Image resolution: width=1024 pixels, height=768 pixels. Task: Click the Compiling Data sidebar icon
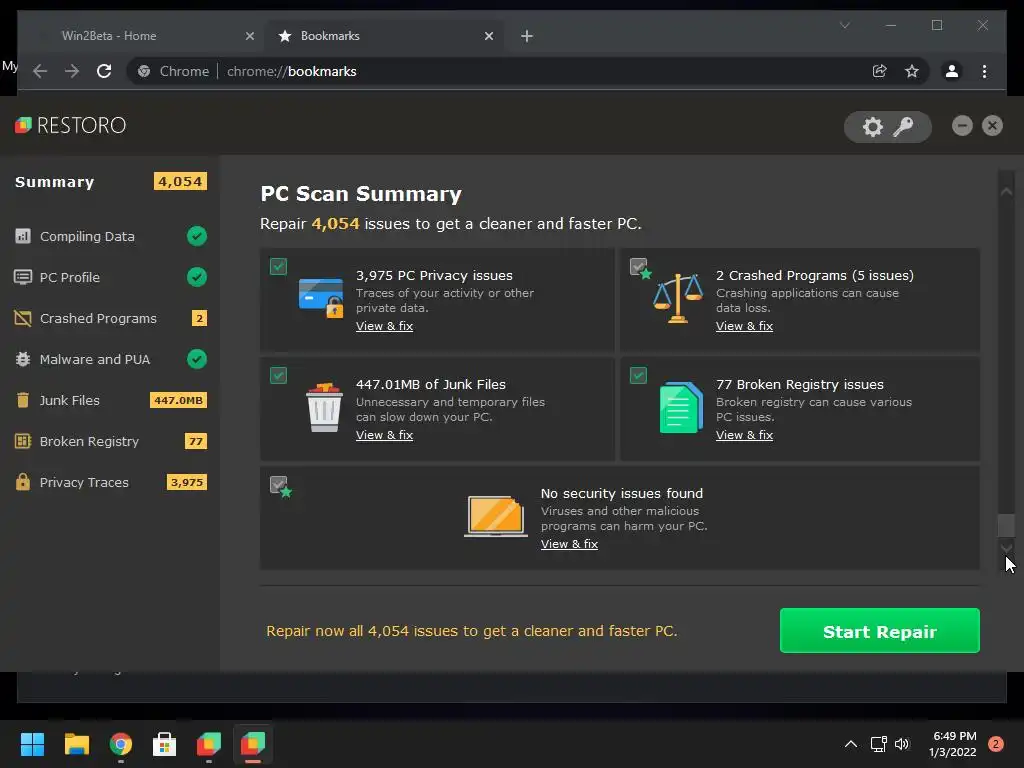(x=23, y=236)
